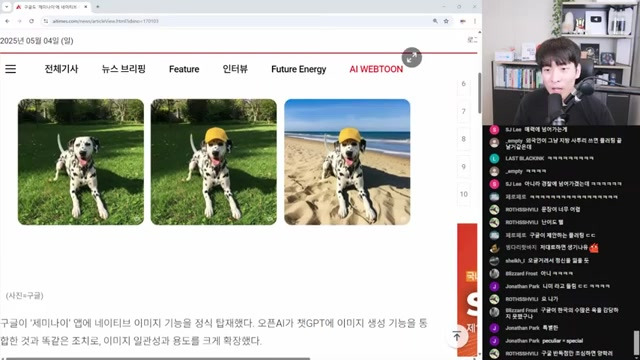Screen dimensions: 640x360
Task: Click the webcam video of the streamer
Action: pos(561,62)
